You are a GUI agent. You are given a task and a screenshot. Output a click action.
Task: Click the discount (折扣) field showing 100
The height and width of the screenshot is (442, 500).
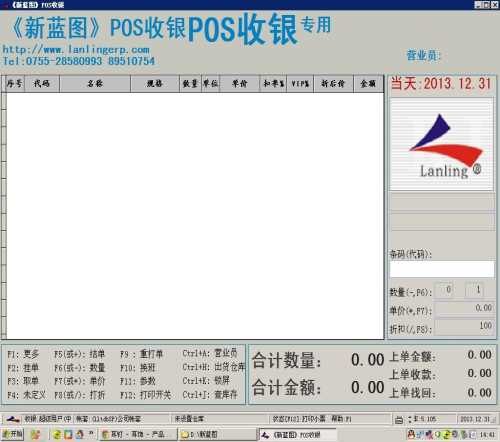pos(465,326)
